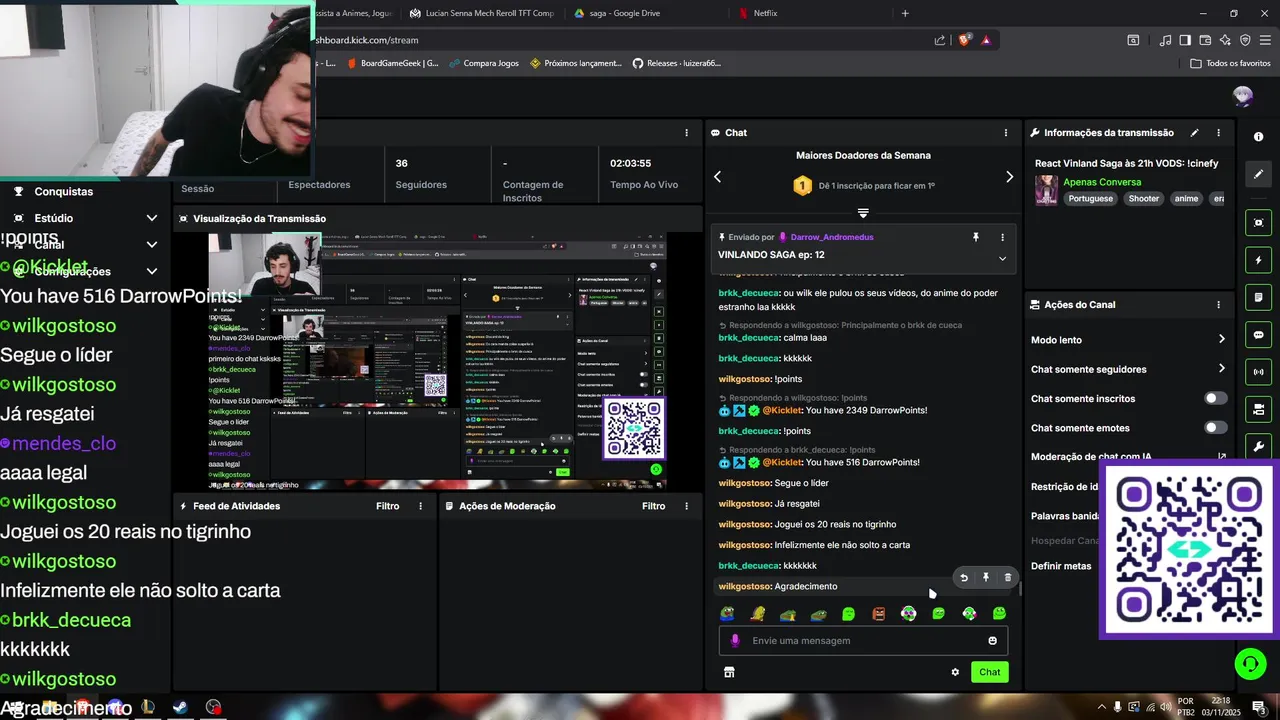Open Ações do Canal three-dot menu
Screen dimensions: 1280x720
1218,305
